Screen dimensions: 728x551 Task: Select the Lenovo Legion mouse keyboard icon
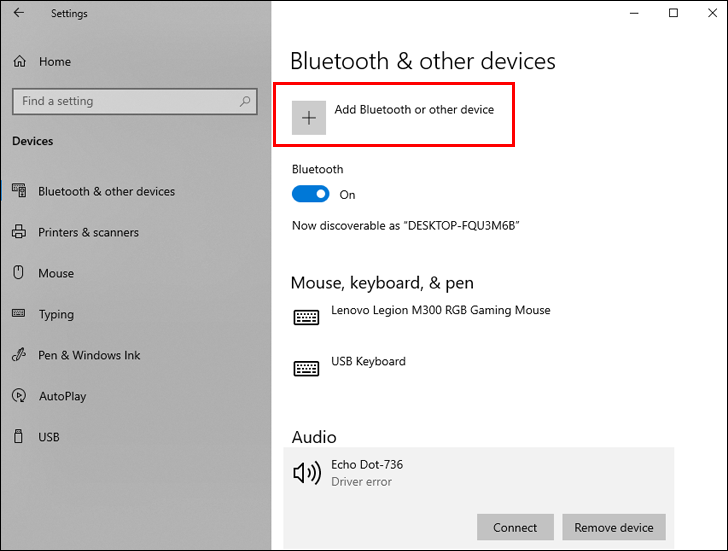306,317
